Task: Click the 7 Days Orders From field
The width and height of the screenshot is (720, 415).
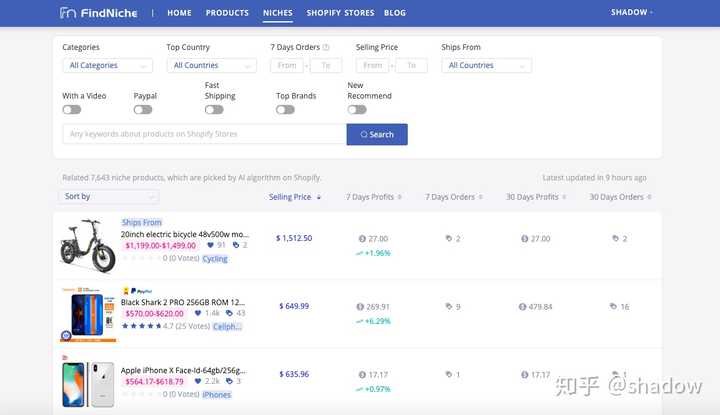Action: click(x=287, y=66)
